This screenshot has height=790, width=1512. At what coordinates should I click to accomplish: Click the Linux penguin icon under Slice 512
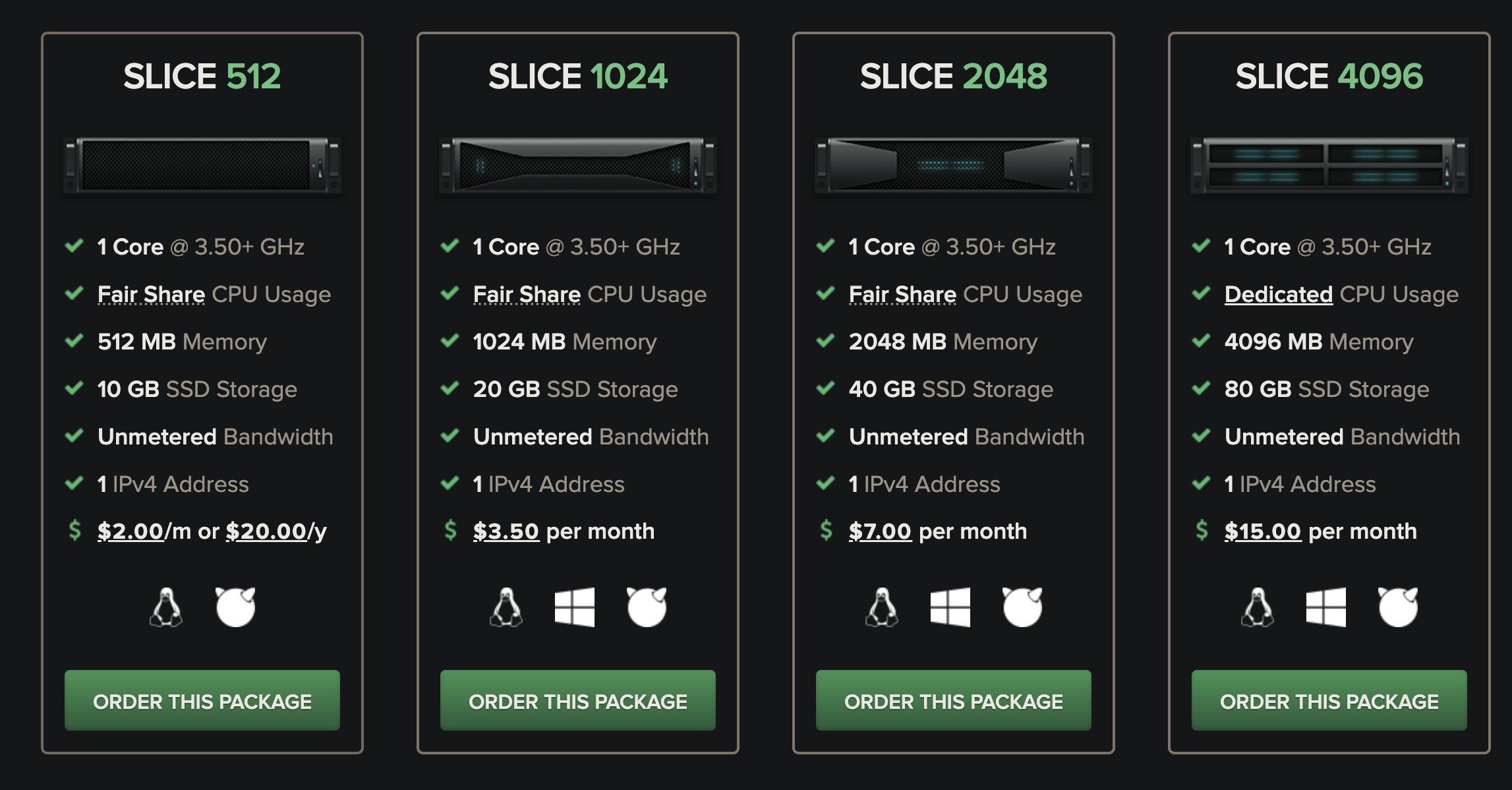point(166,607)
